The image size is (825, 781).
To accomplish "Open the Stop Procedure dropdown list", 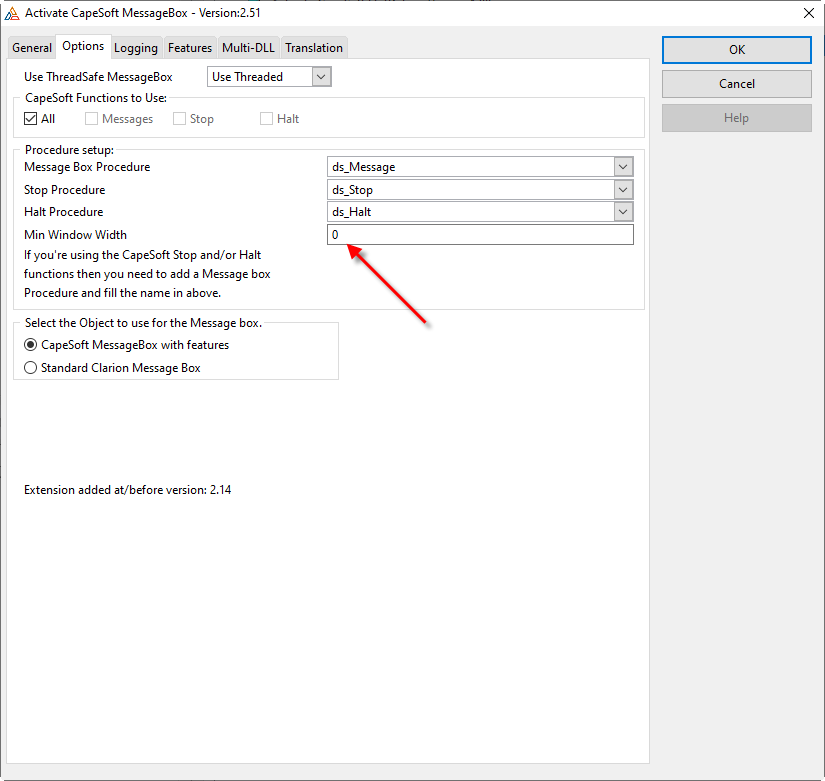I will (x=623, y=190).
